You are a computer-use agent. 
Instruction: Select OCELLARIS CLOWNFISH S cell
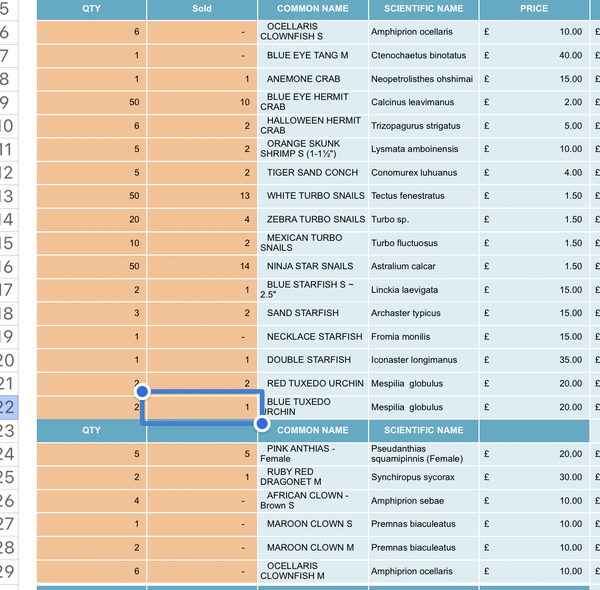[313, 32]
